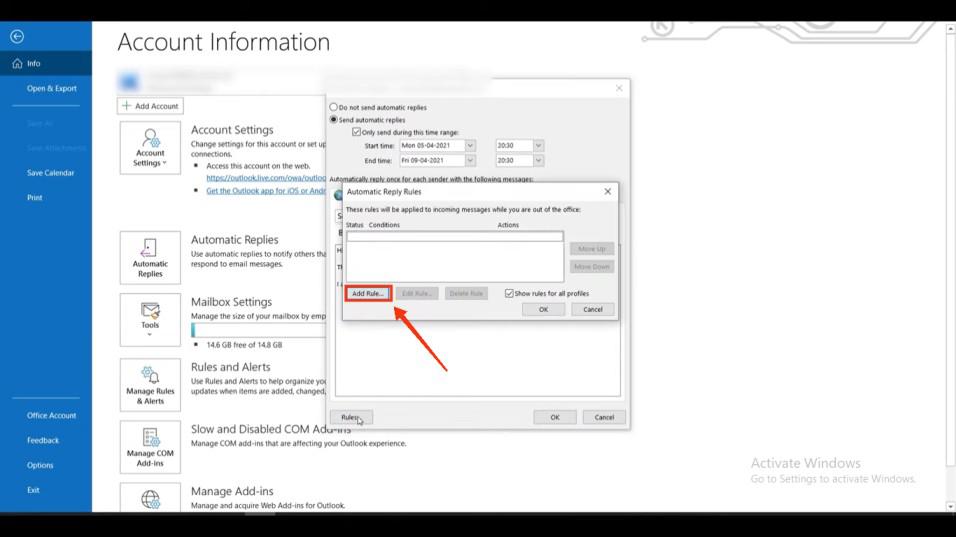Click the Start time date field
956x537 pixels.
click(433, 146)
